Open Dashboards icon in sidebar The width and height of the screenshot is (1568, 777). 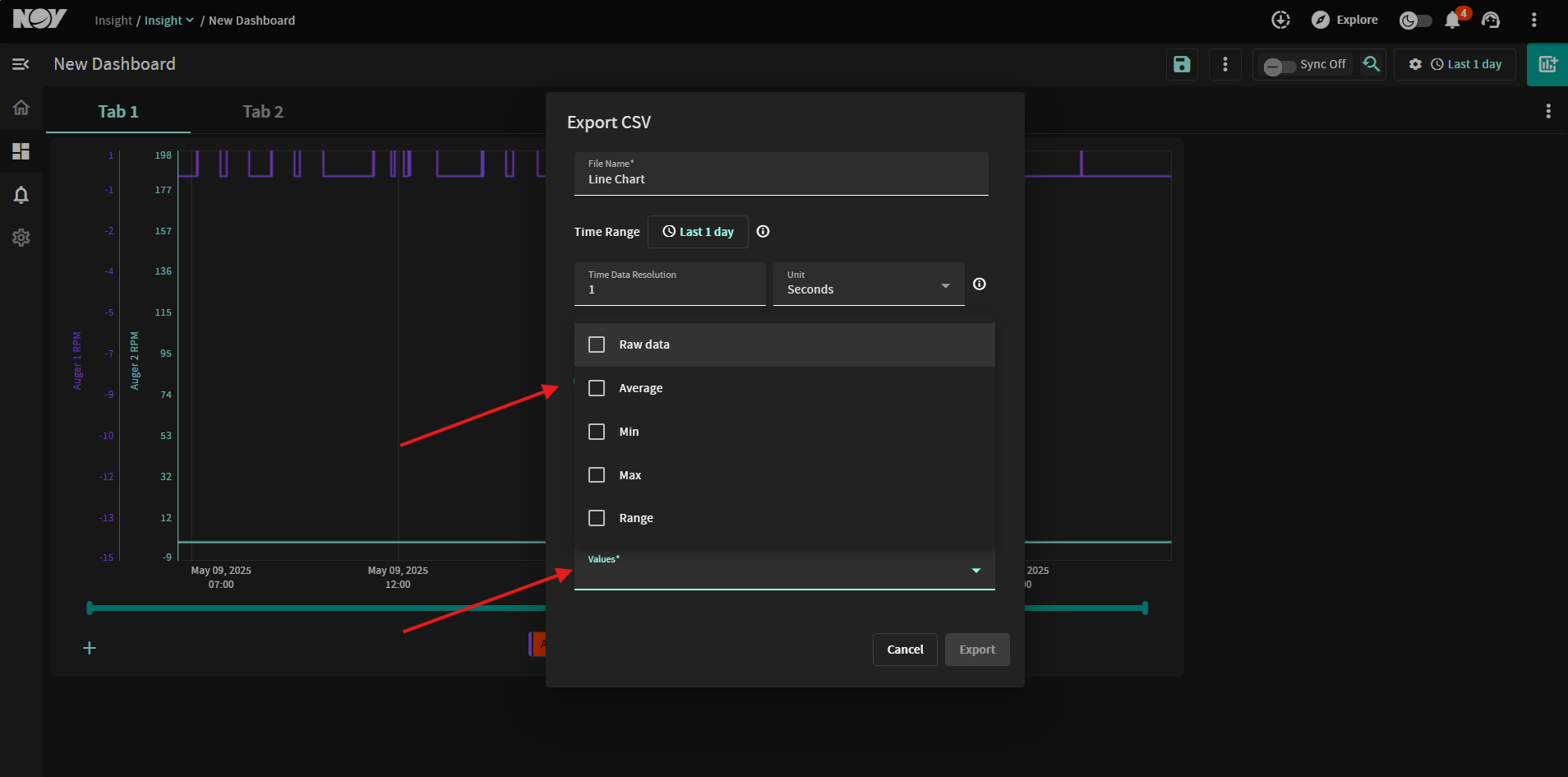pos(21,151)
